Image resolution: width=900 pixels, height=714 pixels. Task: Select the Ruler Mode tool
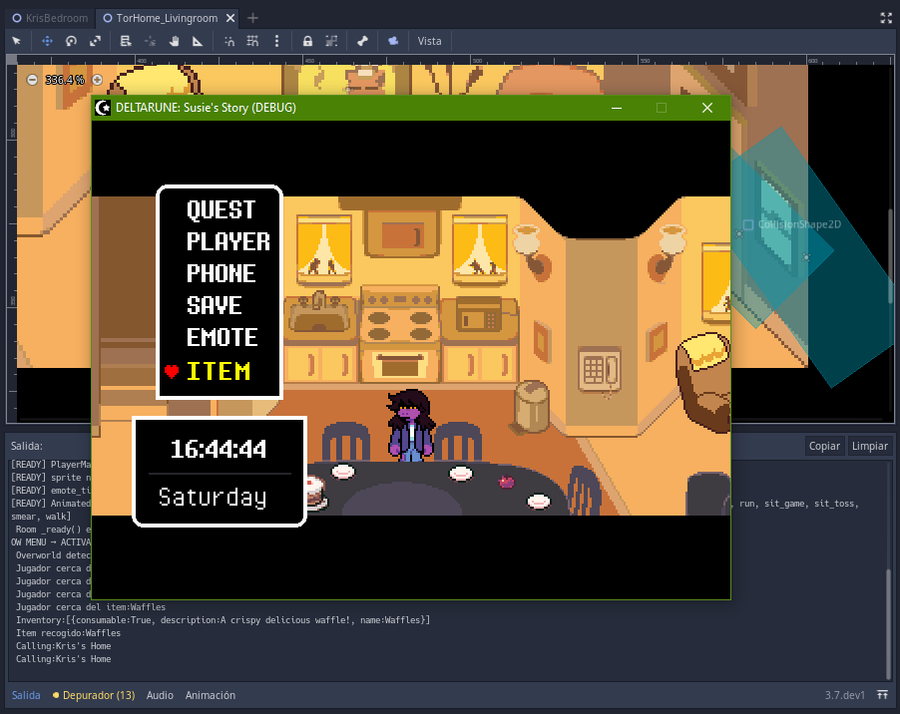(x=197, y=41)
